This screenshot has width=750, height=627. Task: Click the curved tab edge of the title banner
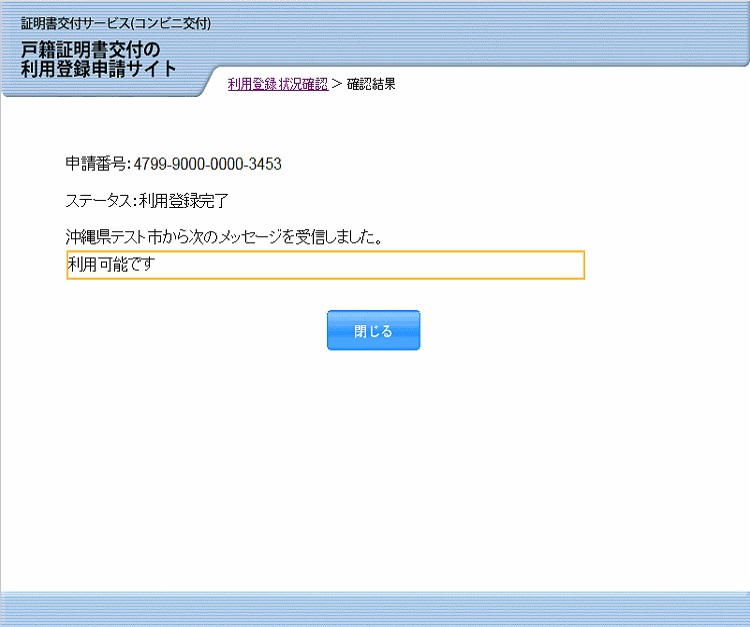point(207,78)
